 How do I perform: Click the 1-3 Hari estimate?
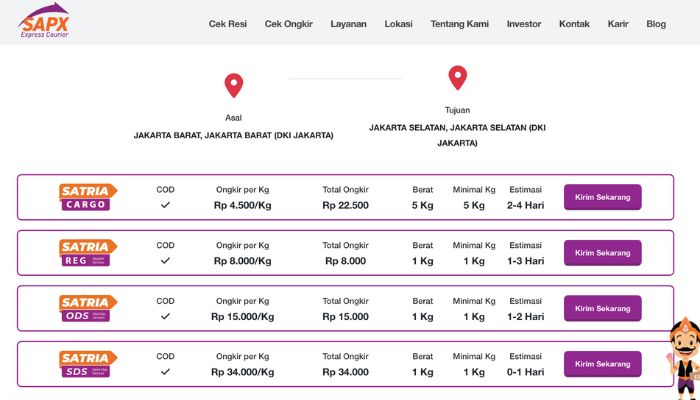(x=525, y=261)
